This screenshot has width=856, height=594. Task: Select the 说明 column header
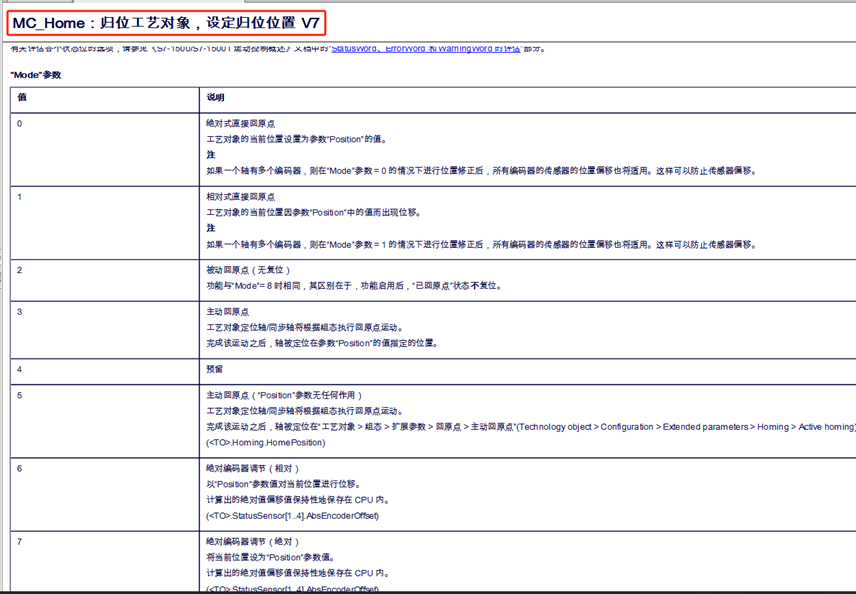pos(216,98)
